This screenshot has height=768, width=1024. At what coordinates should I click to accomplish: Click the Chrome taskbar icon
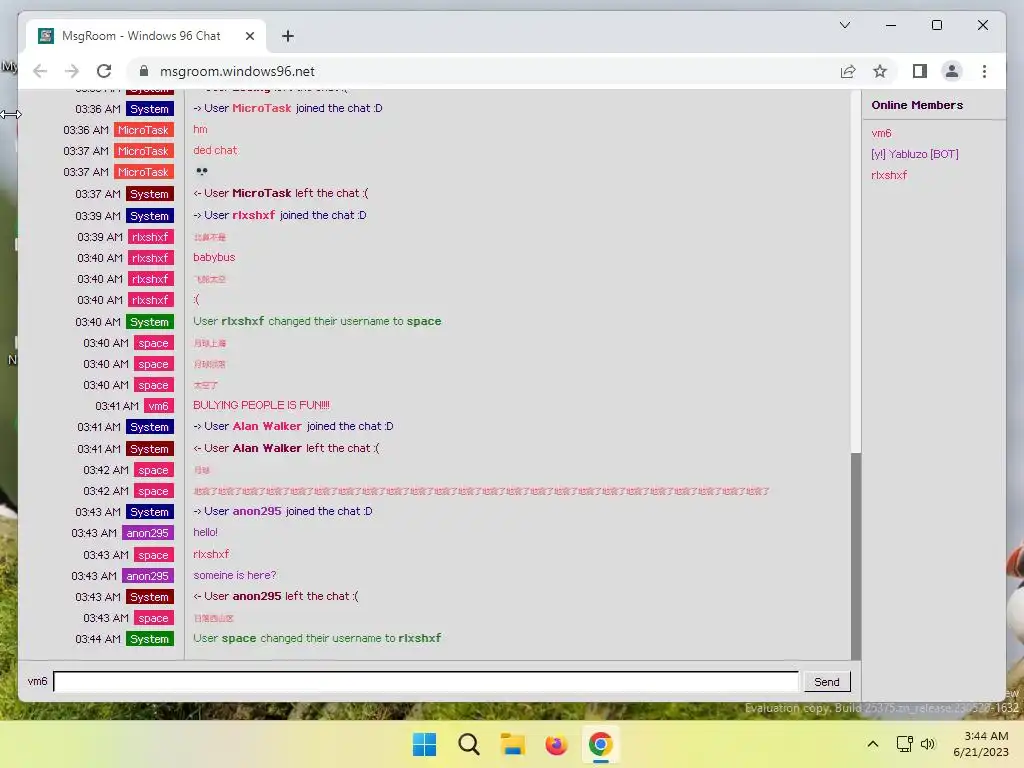(x=600, y=744)
